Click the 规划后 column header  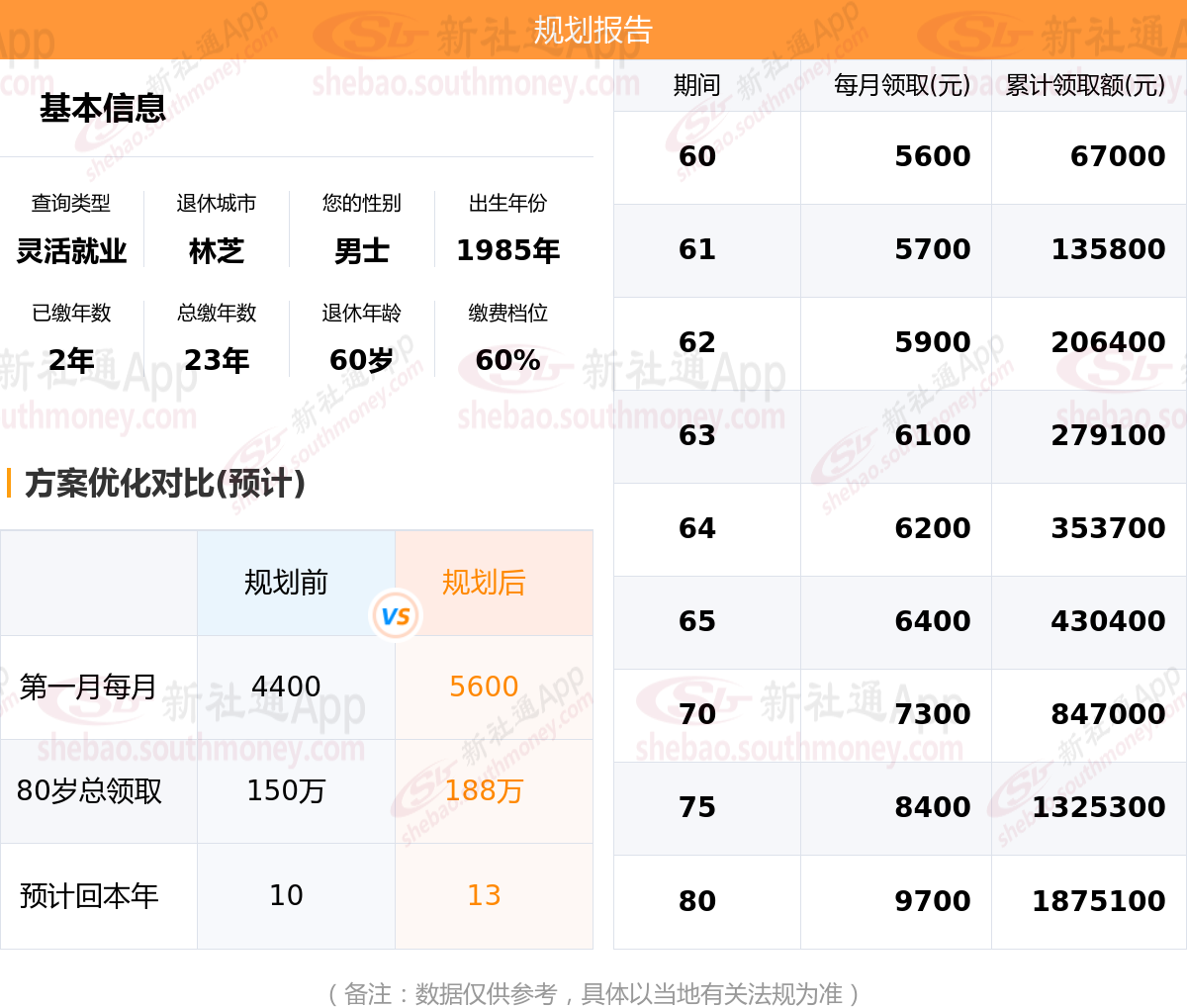coord(484,583)
